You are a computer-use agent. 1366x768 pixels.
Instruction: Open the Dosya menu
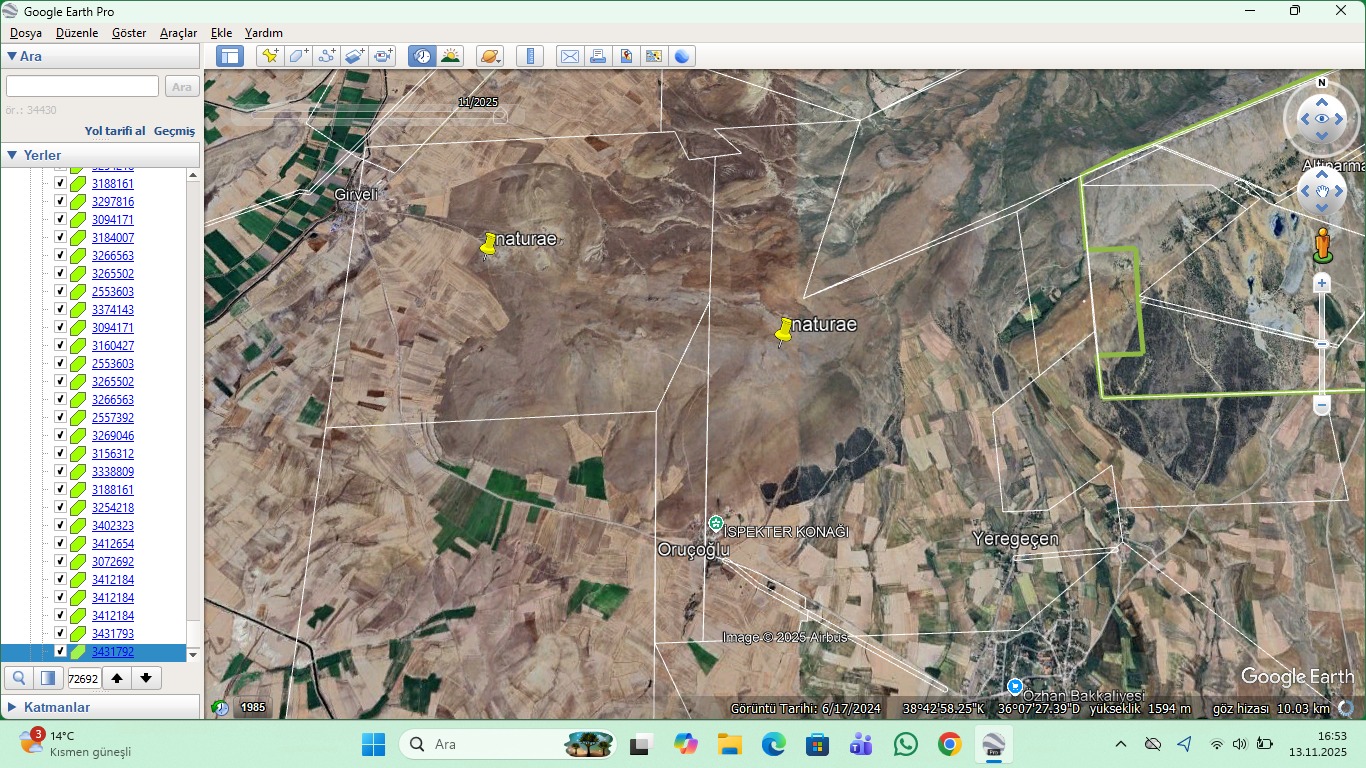tap(26, 33)
